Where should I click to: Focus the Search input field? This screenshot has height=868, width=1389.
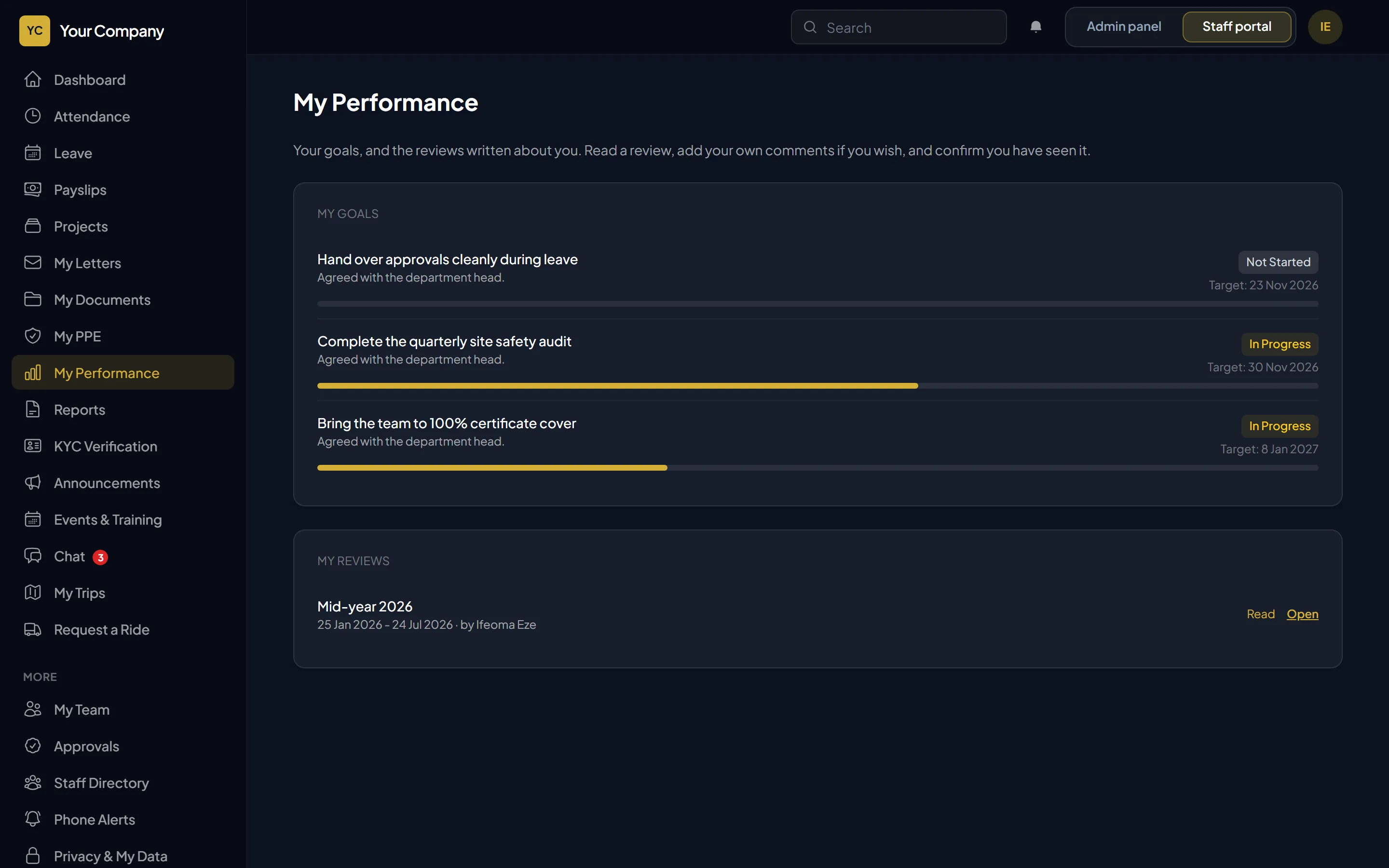tap(898, 27)
